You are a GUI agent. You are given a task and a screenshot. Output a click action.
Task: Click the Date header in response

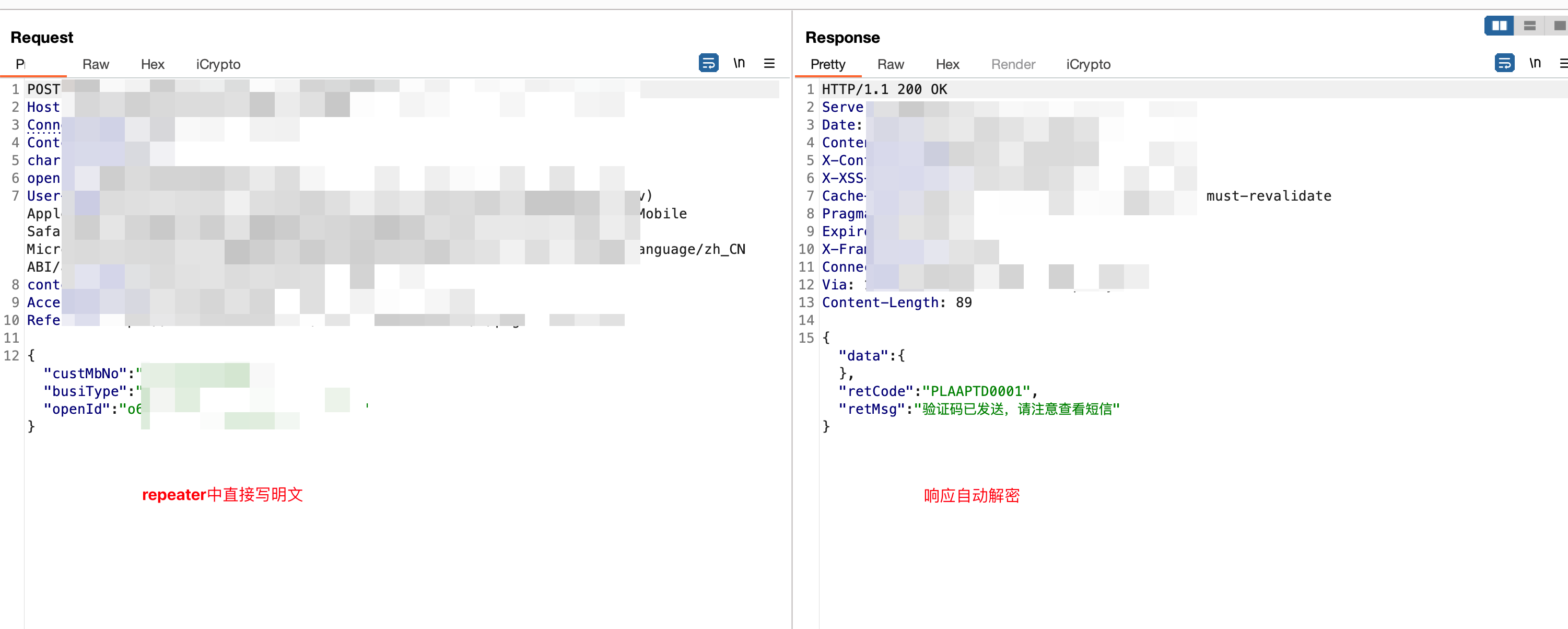pos(842,125)
